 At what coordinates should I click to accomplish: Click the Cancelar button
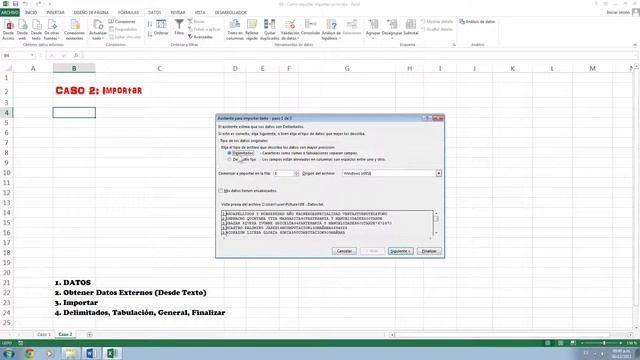344,251
